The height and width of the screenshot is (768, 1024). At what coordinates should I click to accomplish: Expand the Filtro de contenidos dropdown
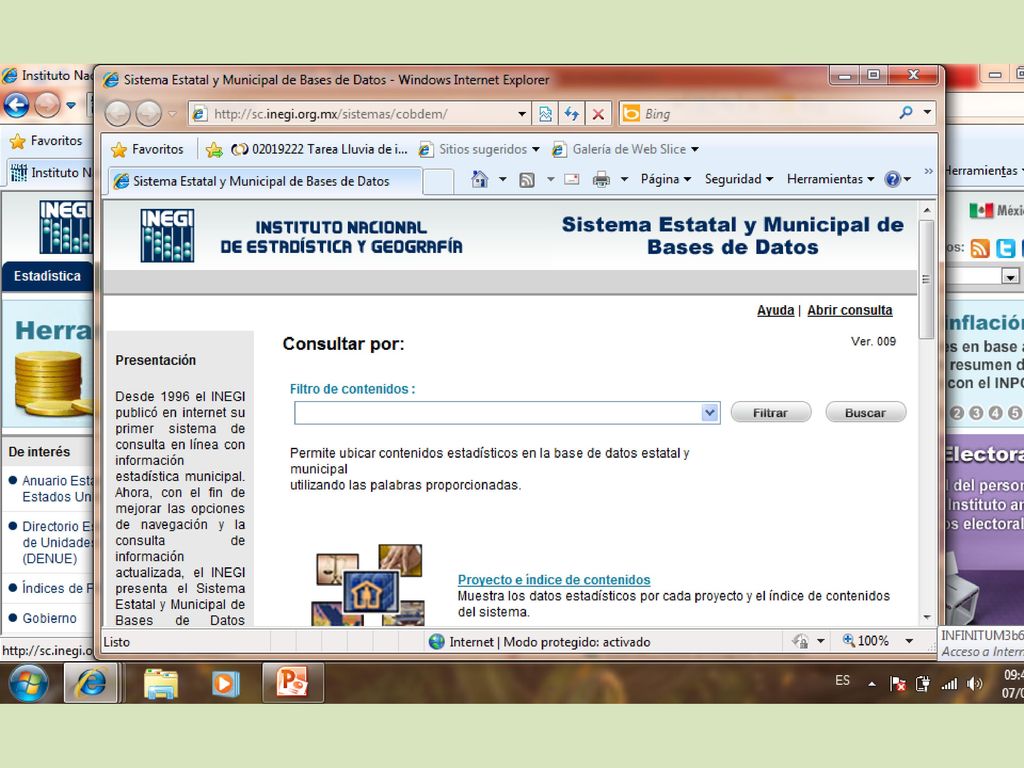coord(710,413)
